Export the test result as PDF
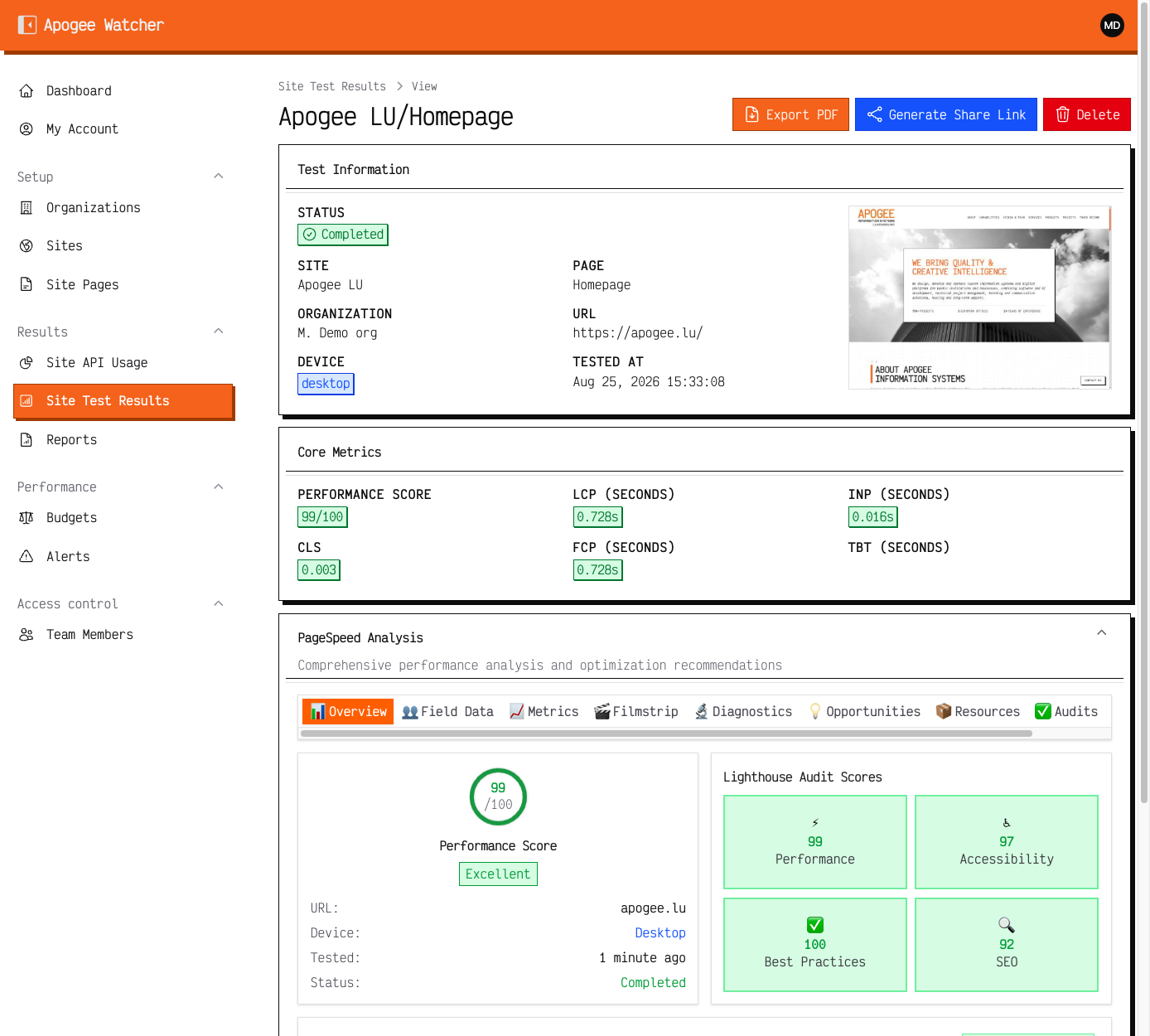 (x=790, y=114)
